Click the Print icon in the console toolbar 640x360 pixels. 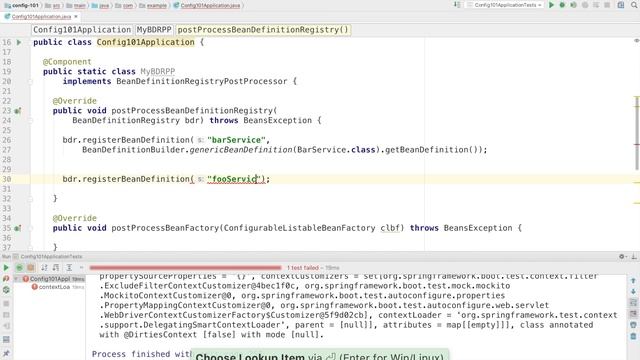tap(633, 325)
